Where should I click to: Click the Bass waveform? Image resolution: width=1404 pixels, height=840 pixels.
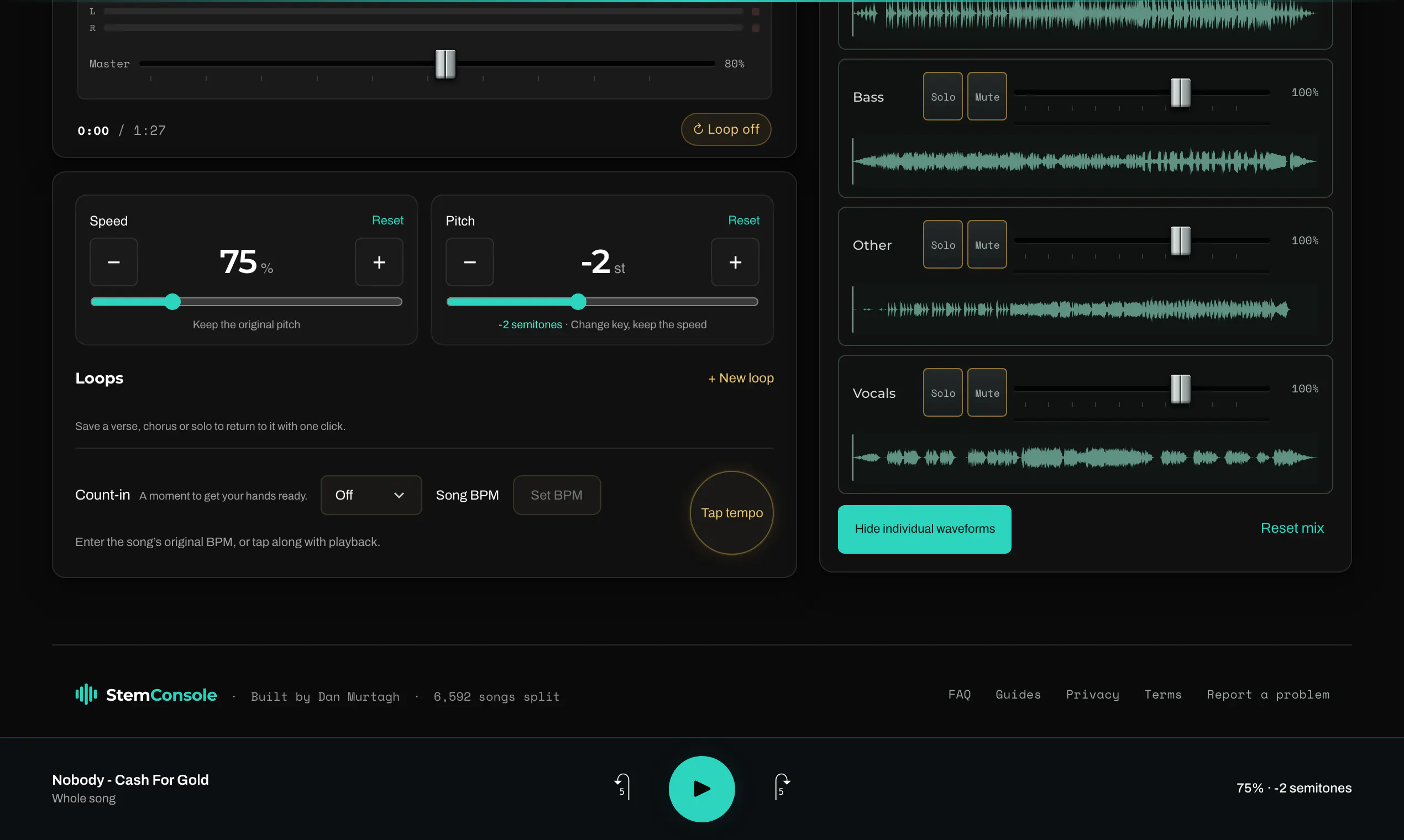tap(1085, 161)
